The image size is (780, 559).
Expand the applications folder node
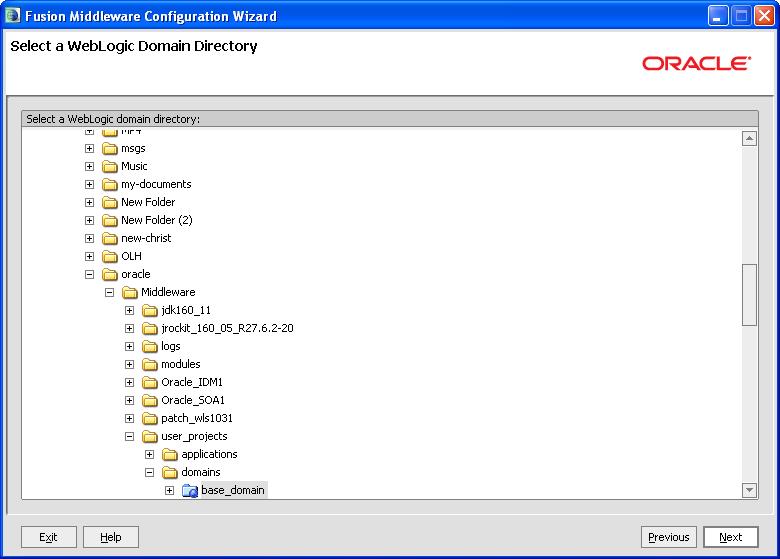pyautogui.click(x=149, y=455)
